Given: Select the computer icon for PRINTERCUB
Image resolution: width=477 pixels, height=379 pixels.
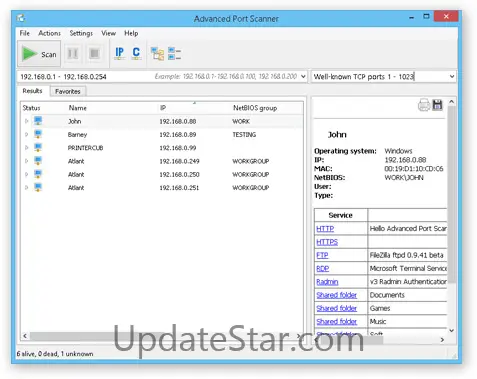Looking at the screenshot, I should pos(38,147).
